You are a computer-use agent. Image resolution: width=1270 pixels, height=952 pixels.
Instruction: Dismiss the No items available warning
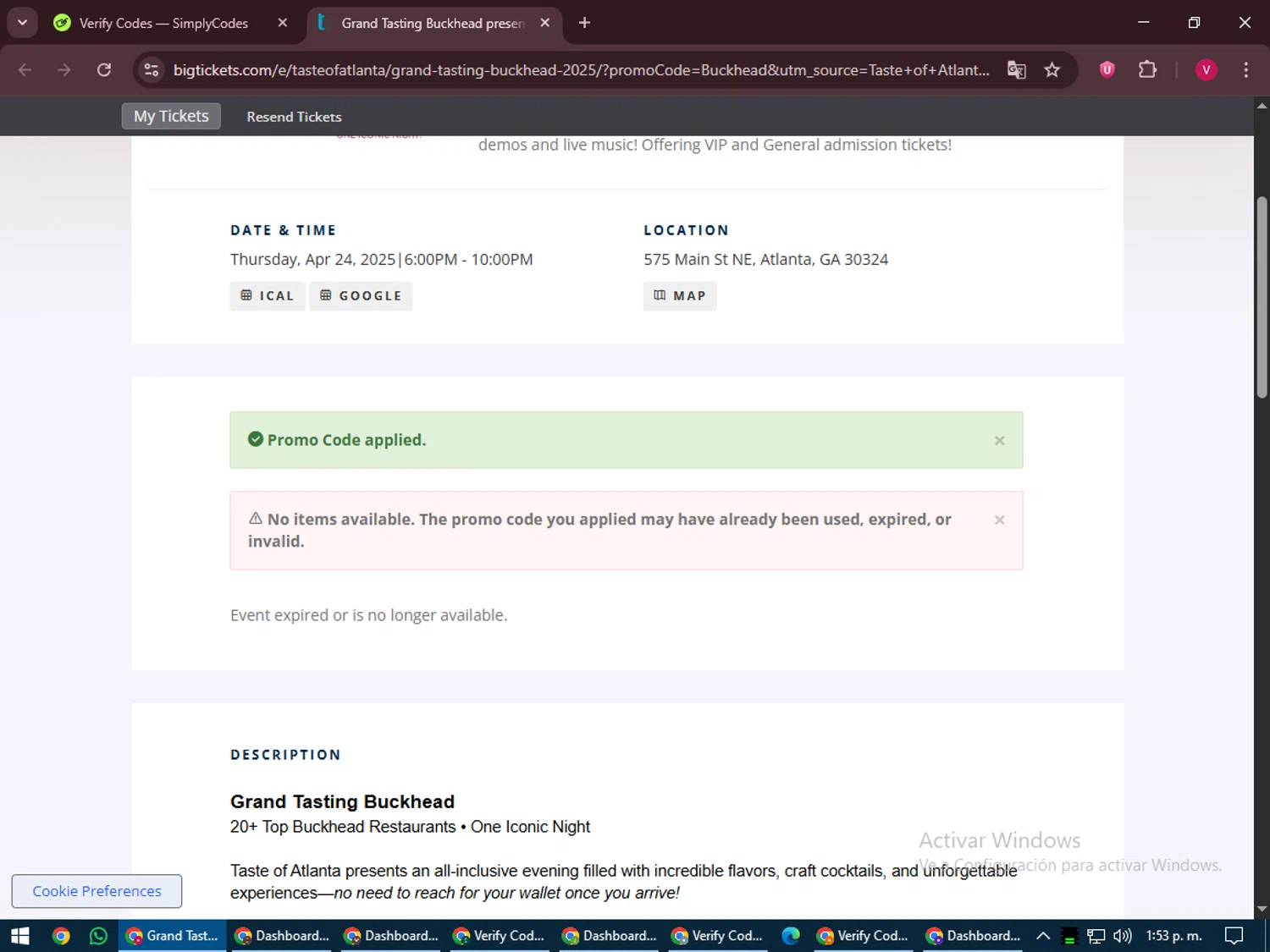coord(999,520)
